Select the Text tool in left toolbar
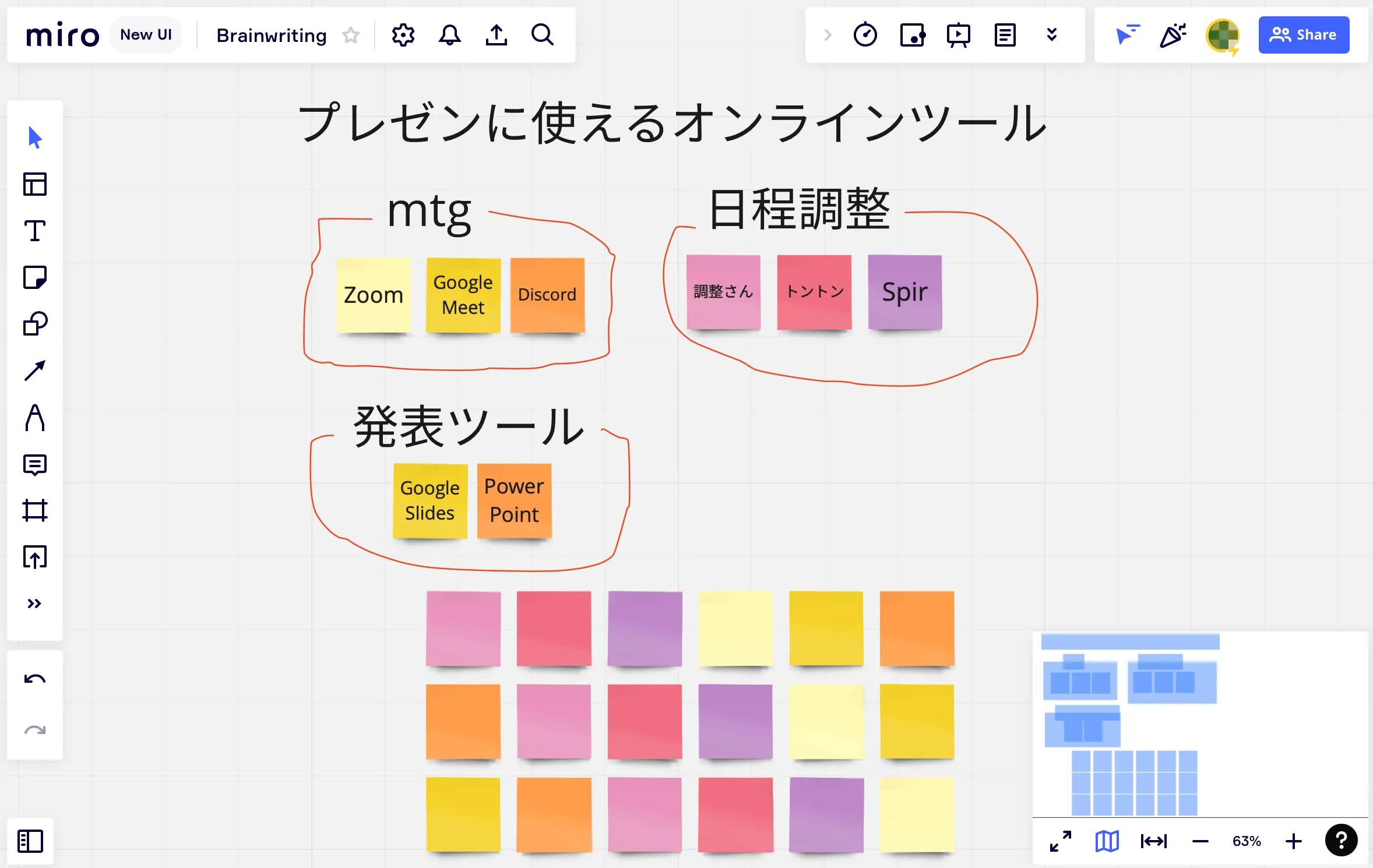The image size is (1373, 868). tap(34, 231)
